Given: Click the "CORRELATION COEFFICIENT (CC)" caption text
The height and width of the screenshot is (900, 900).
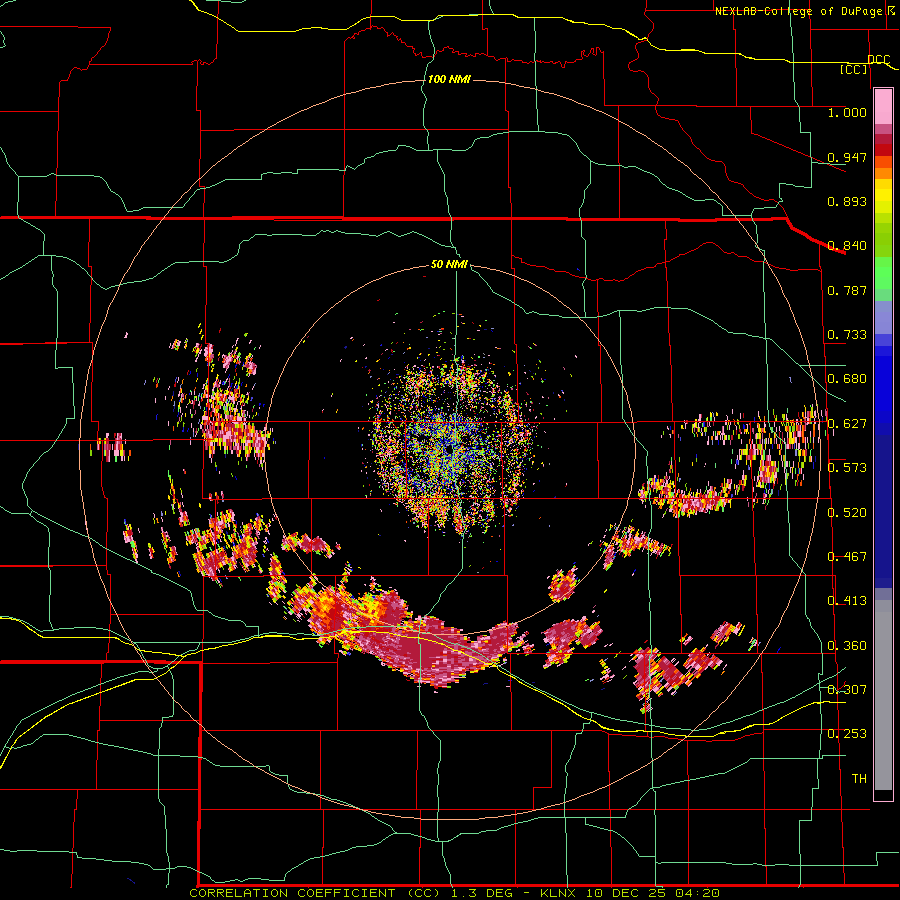Looking at the screenshot, I should tap(315, 893).
